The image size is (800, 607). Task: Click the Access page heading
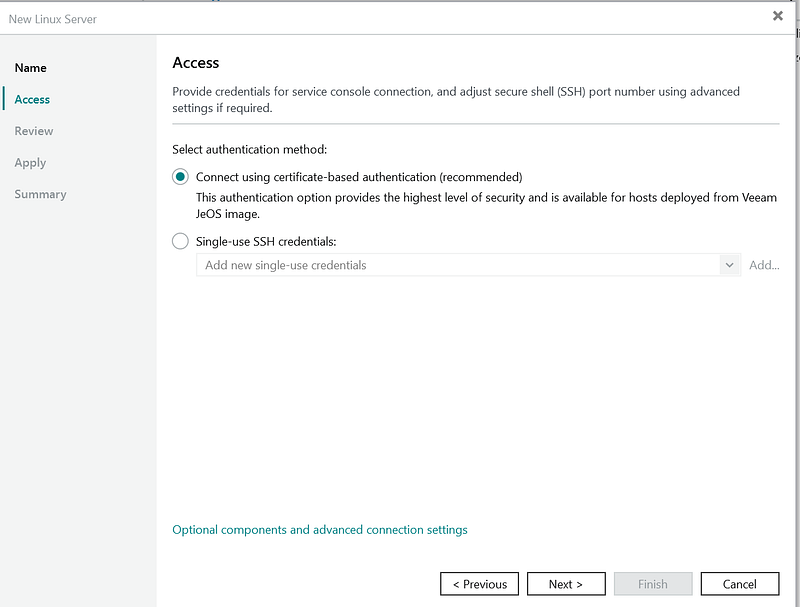pyautogui.click(x=196, y=63)
